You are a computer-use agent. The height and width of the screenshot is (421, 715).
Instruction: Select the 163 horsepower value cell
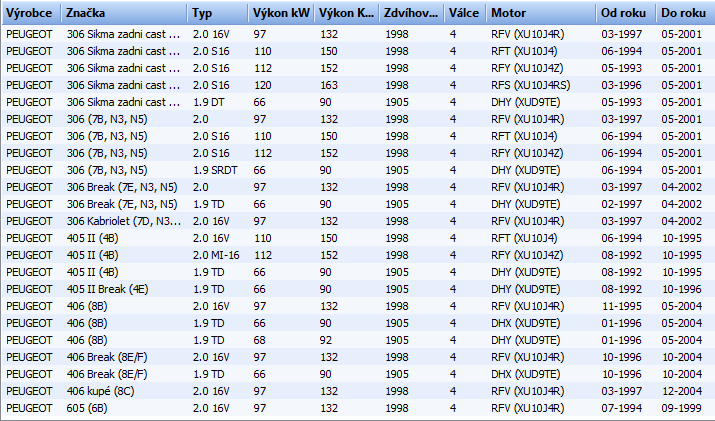329,85
